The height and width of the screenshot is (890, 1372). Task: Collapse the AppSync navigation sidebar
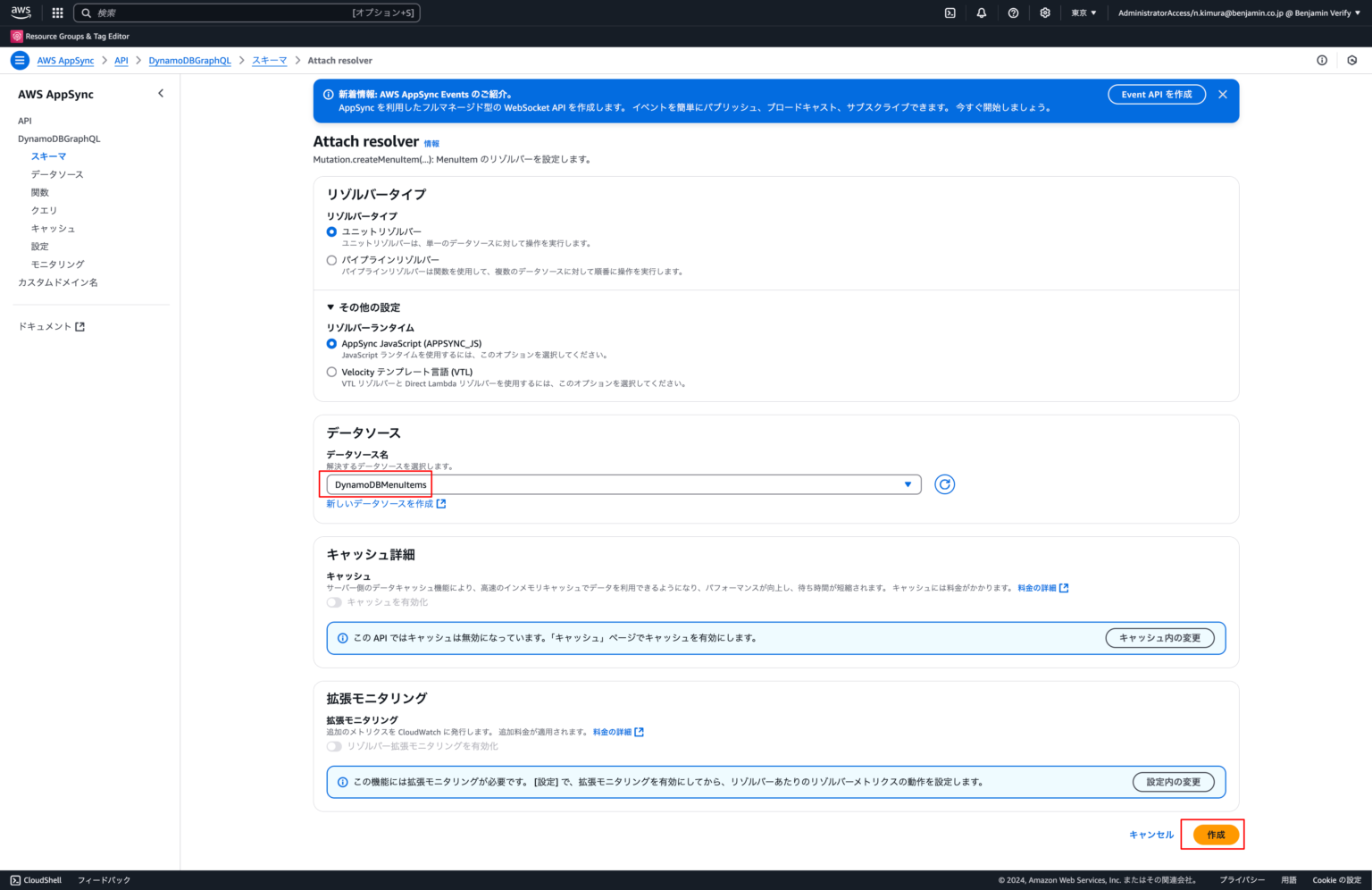[161, 93]
